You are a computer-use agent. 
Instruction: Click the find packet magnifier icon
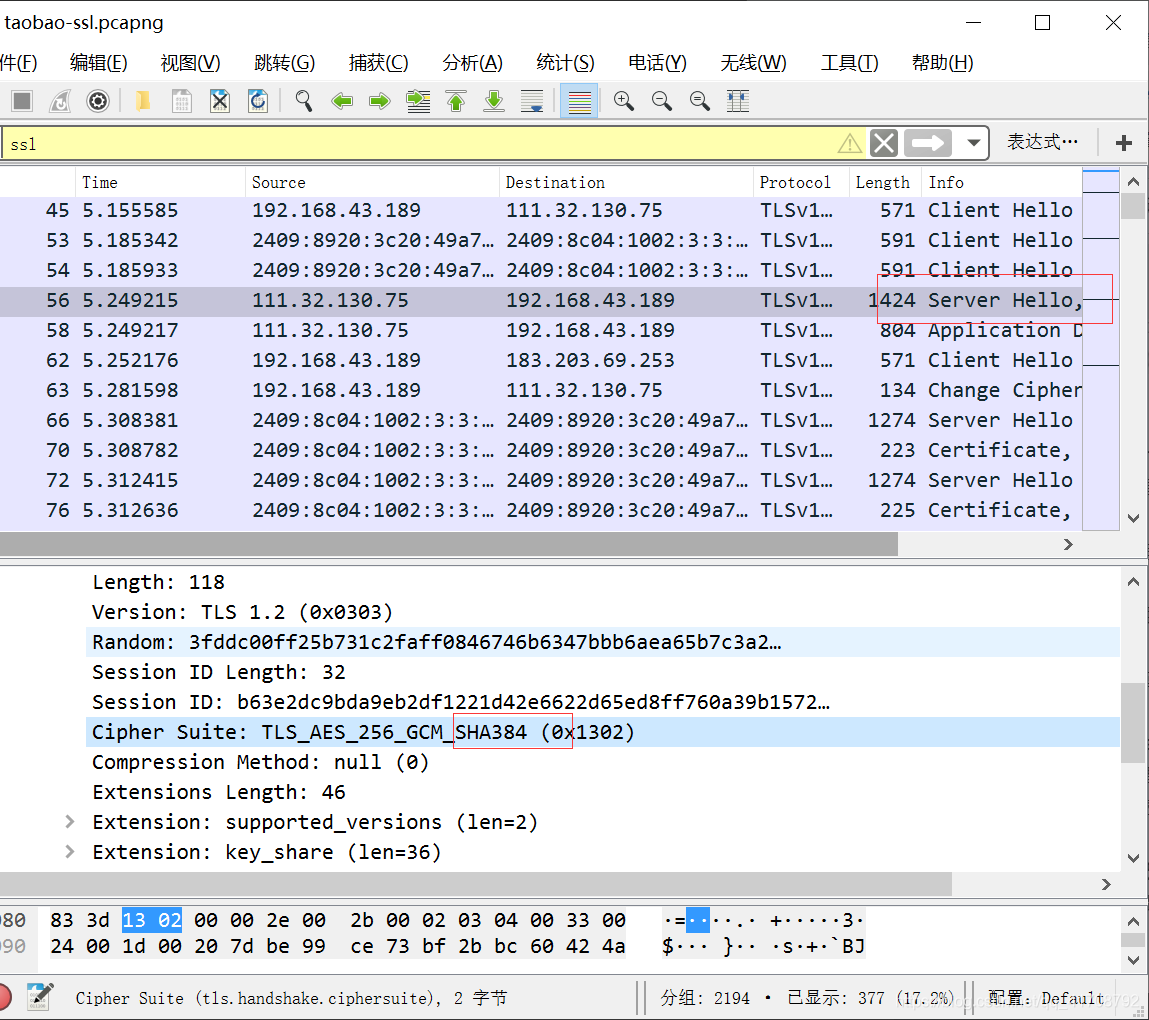click(303, 100)
